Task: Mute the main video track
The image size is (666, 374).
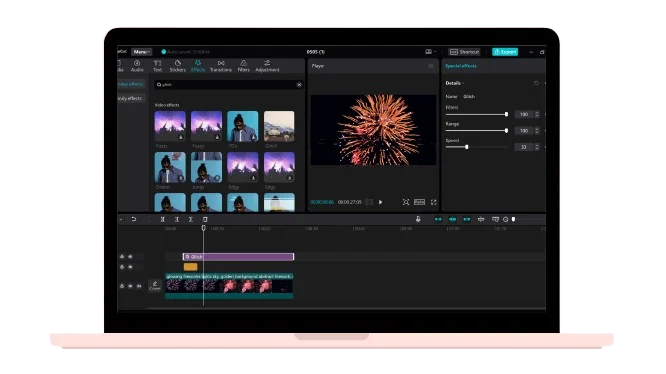Action: (x=139, y=286)
